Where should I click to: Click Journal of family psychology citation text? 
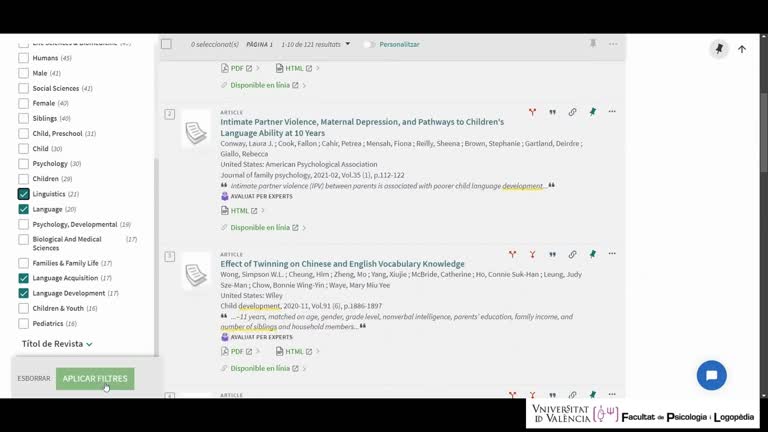click(x=312, y=175)
